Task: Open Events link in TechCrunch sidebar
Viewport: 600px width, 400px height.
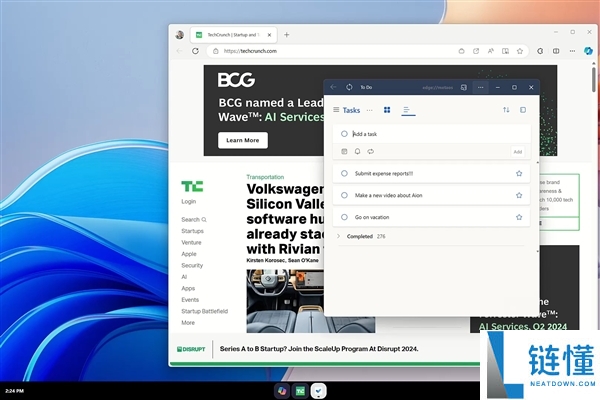Action: pos(190,300)
